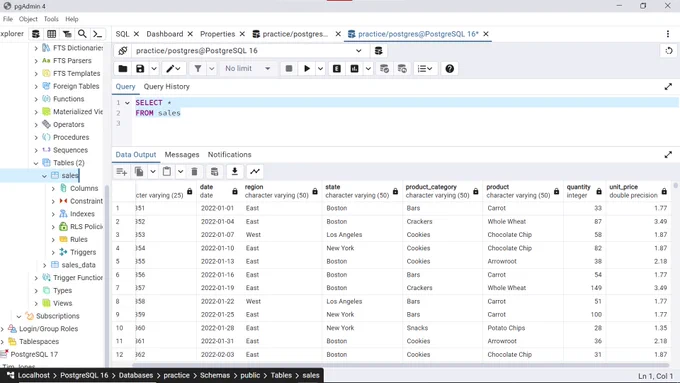Viewport: 680px width, 383px height.
Task: Execute the query with the play button
Action: 307,69
